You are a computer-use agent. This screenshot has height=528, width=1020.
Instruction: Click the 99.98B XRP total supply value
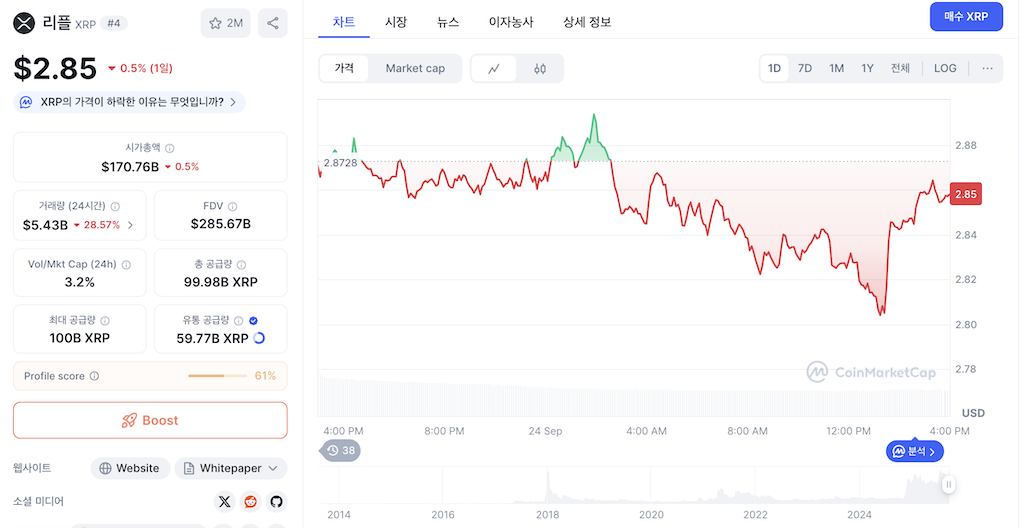221,282
